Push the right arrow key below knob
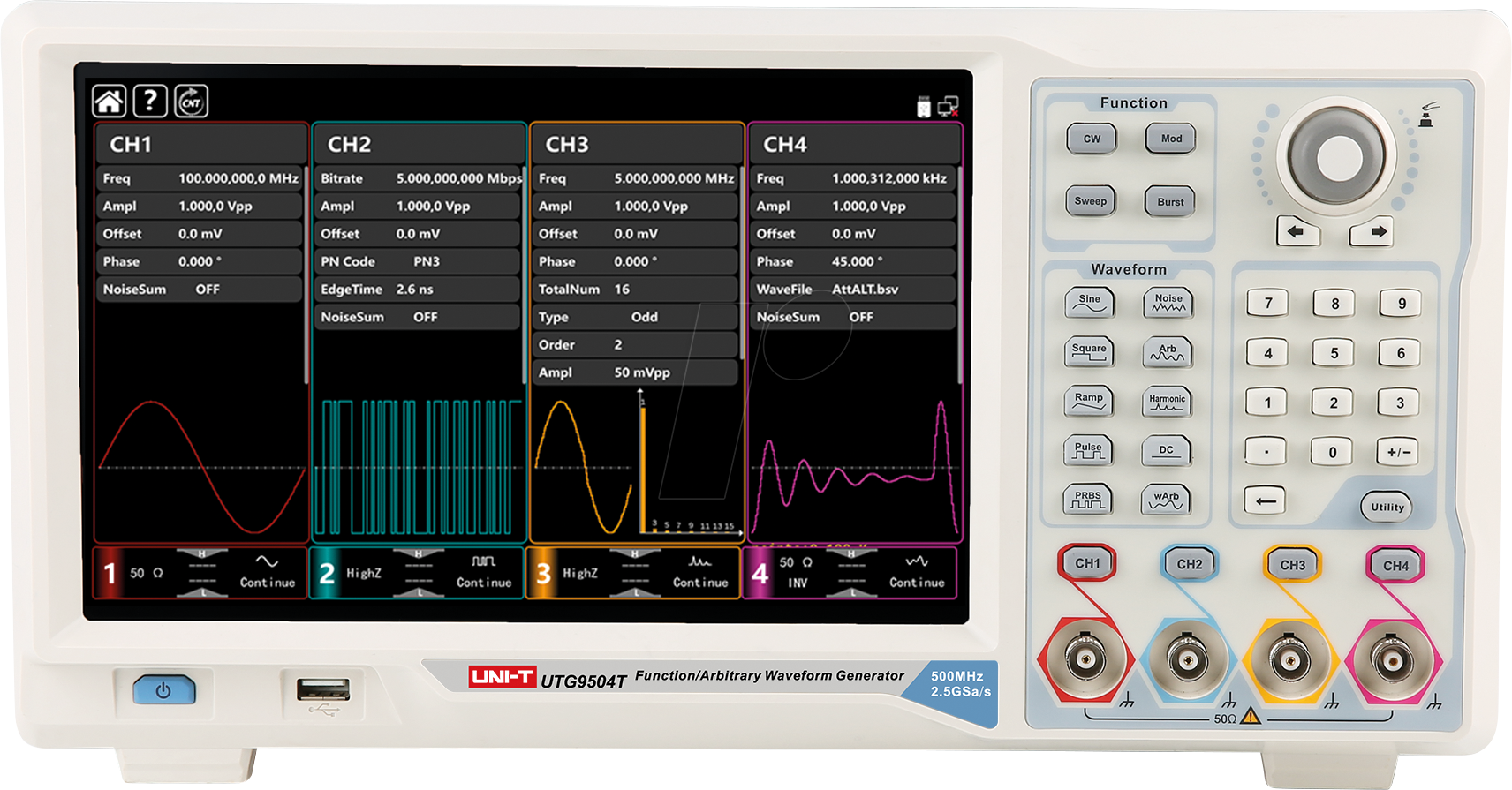This screenshot has width=1512, height=790. point(1372,232)
